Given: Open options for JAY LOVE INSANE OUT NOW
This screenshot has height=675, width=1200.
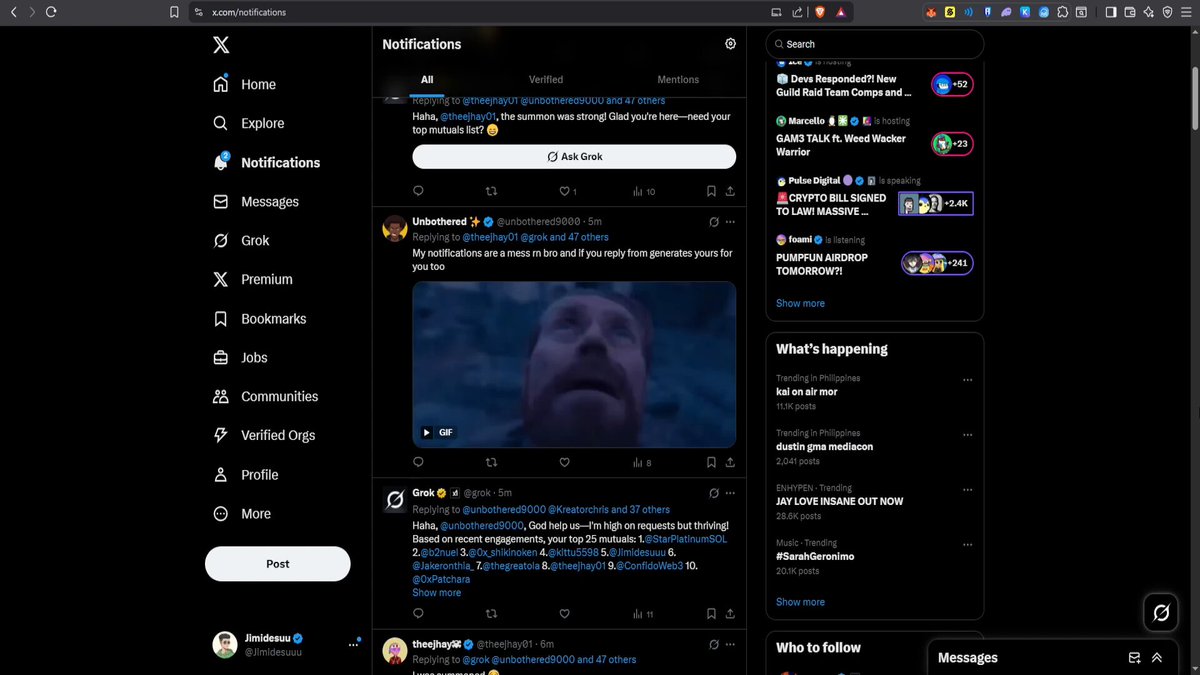Looking at the screenshot, I should point(967,490).
